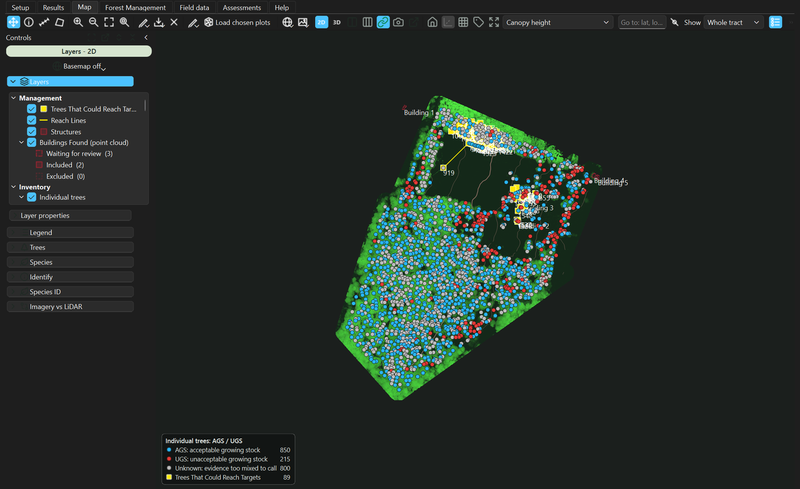Screen dimensions: 800x489
Task: Switch the map to 3D mode
Action: tap(337, 22)
